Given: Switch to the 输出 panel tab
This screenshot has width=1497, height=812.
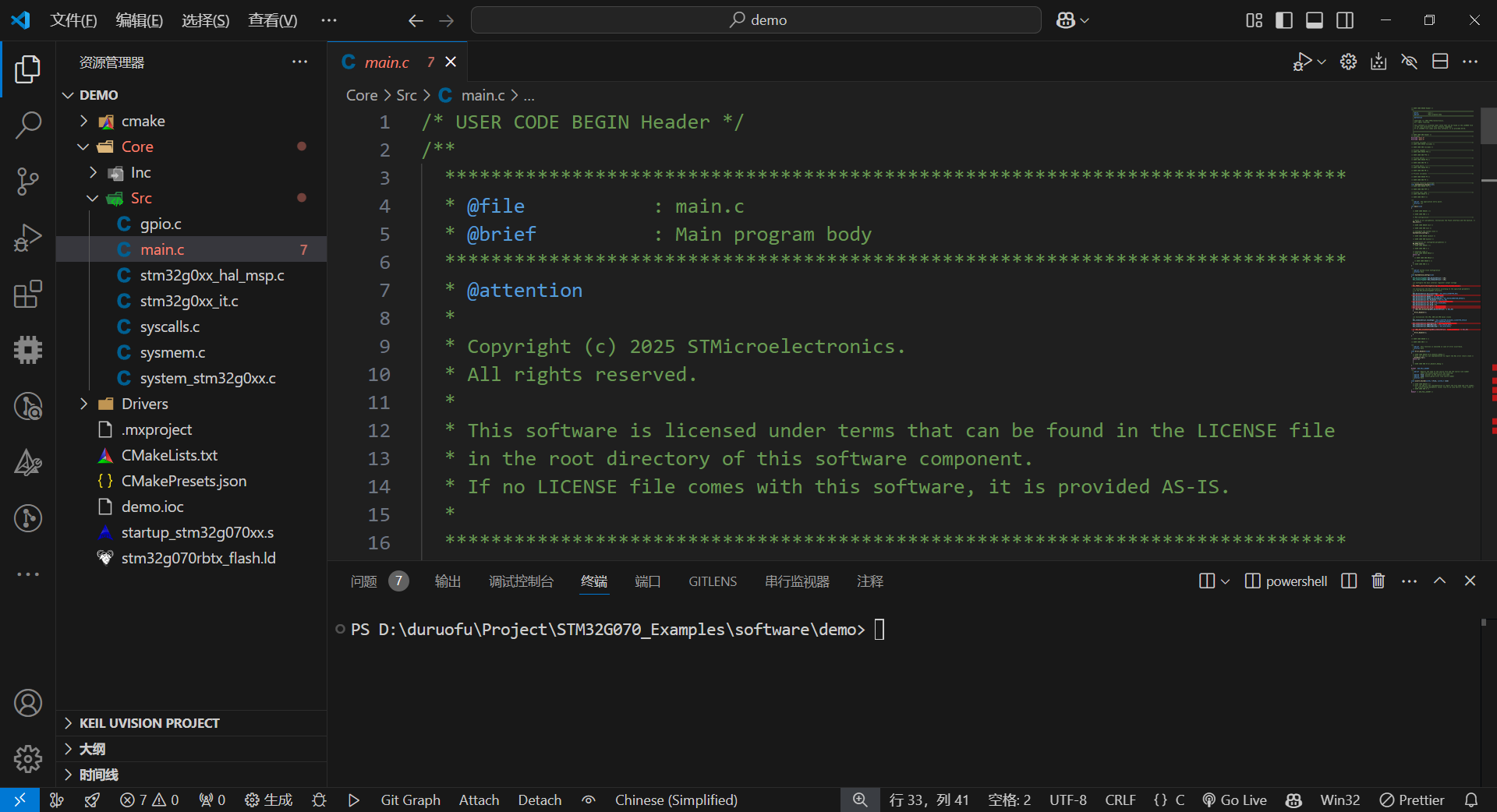Looking at the screenshot, I should (448, 581).
